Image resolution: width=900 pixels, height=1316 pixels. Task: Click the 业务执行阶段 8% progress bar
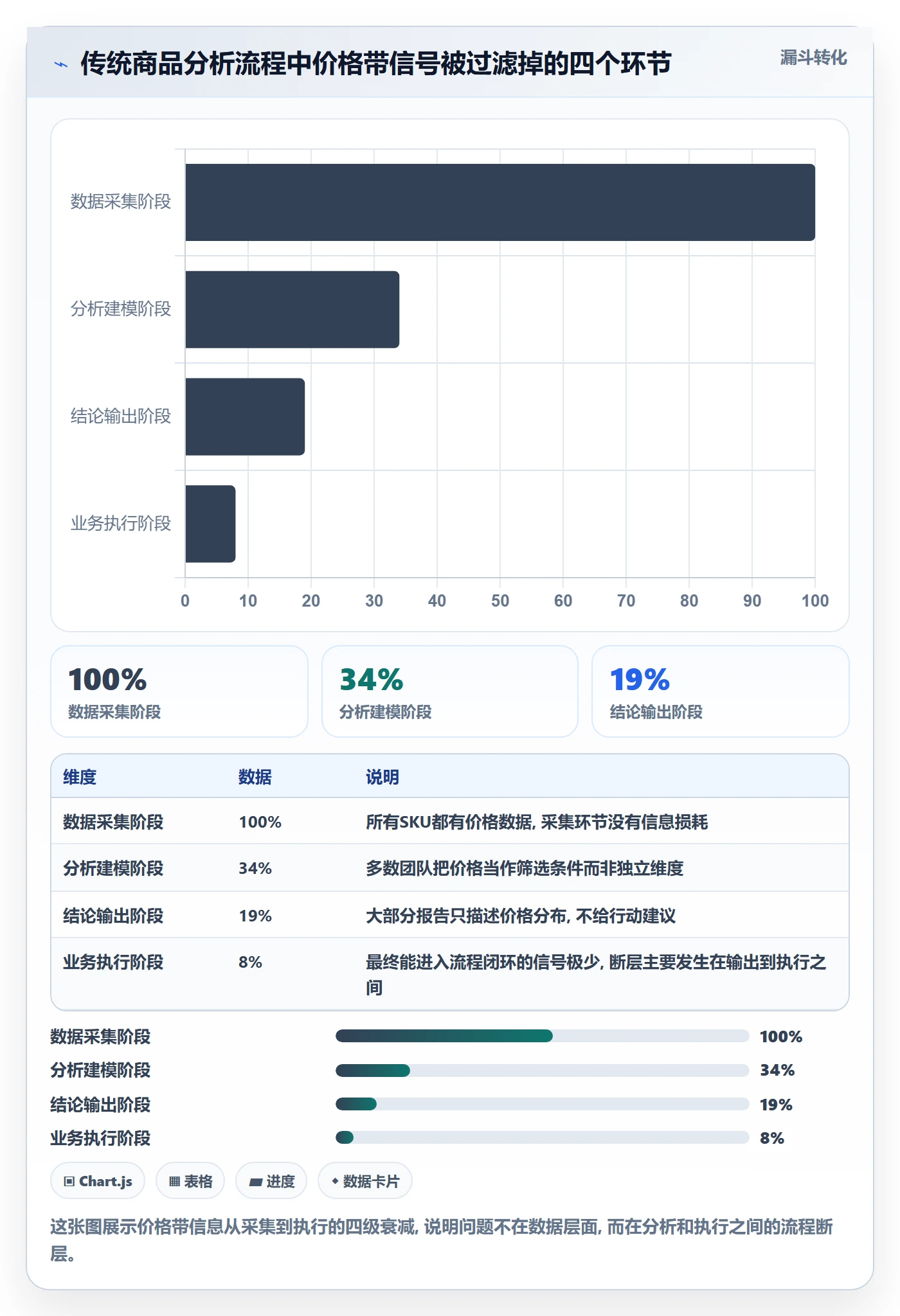[543, 1137]
